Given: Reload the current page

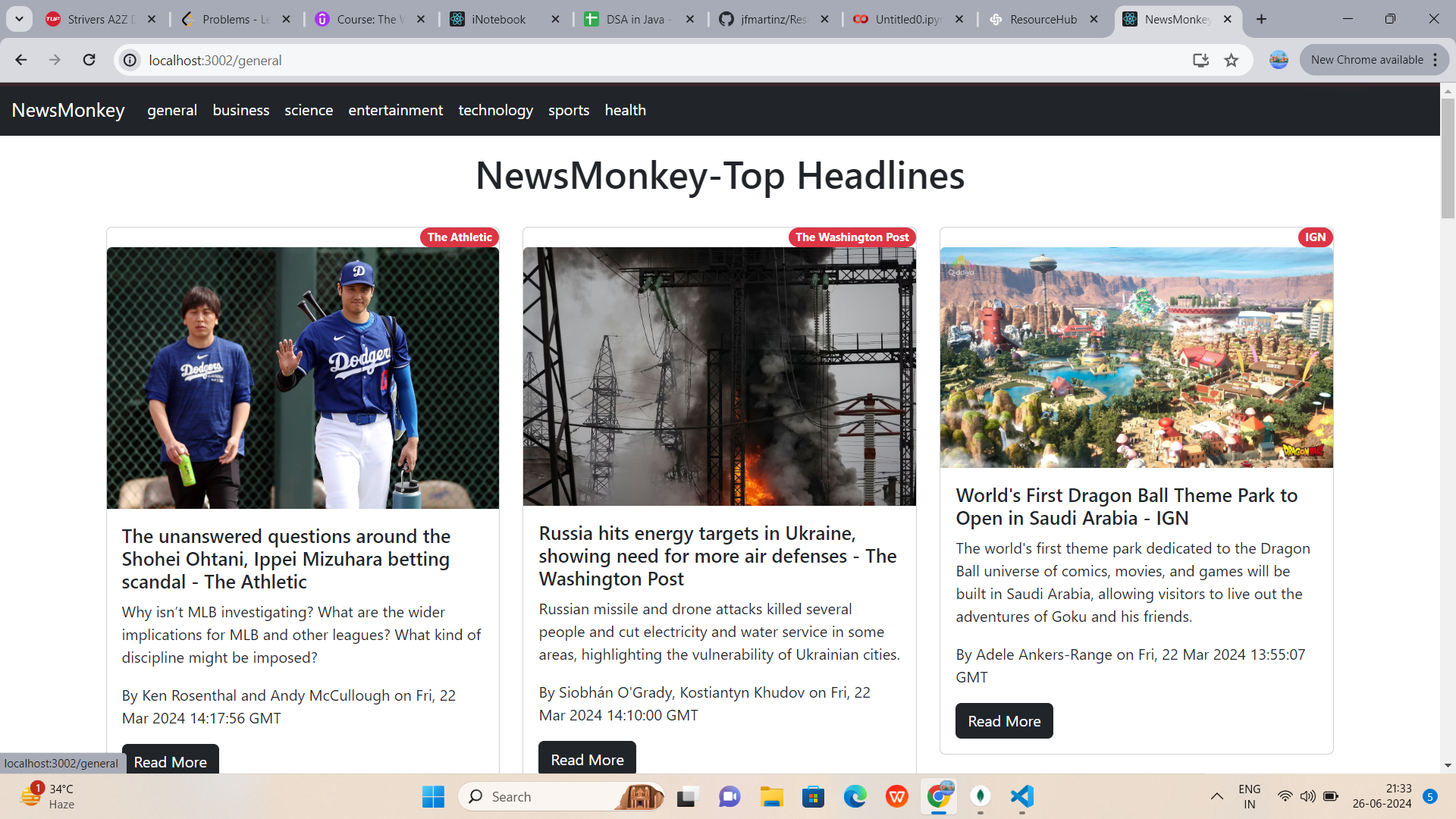Looking at the screenshot, I should (x=89, y=60).
